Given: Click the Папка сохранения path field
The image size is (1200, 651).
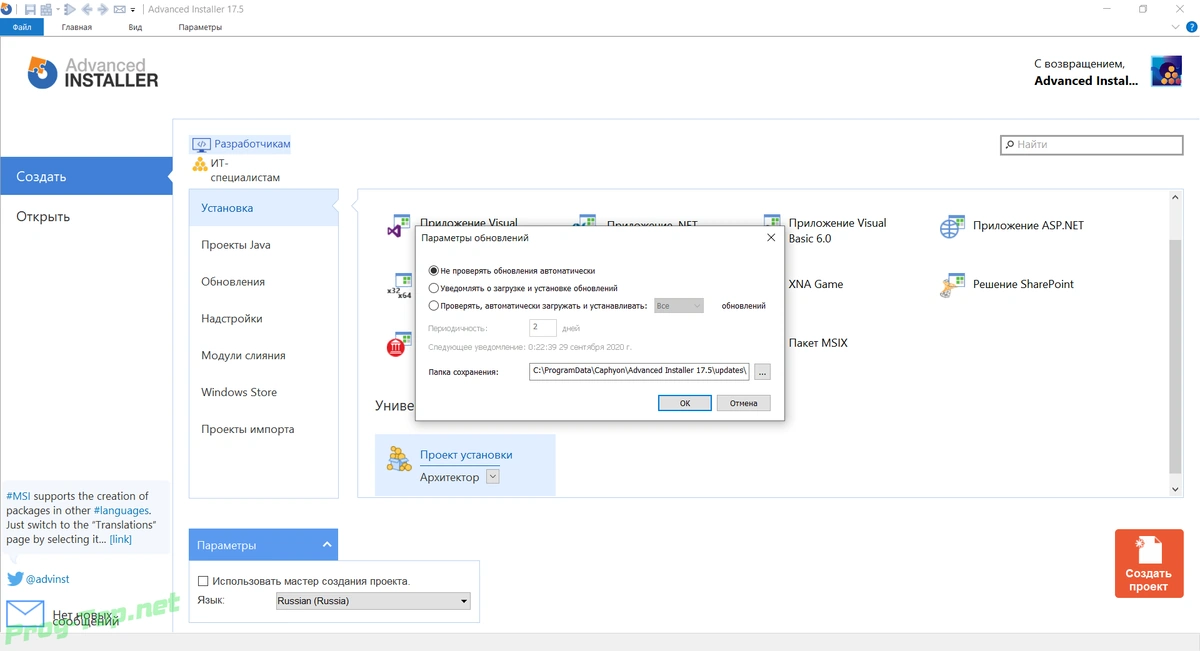Looking at the screenshot, I should pyautogui.click(x=639, y=371).
